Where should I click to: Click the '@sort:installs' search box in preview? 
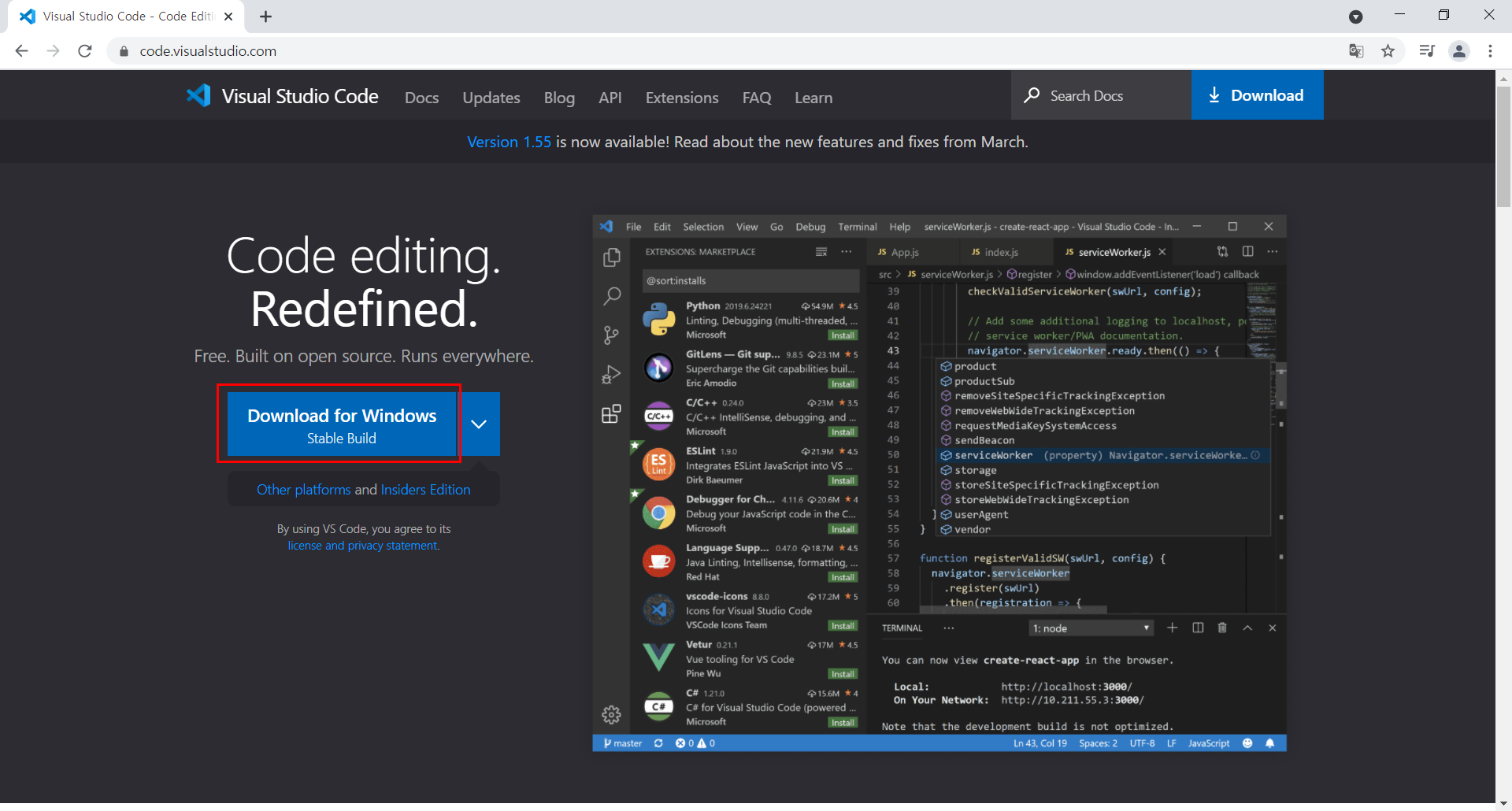pos(750,281)
